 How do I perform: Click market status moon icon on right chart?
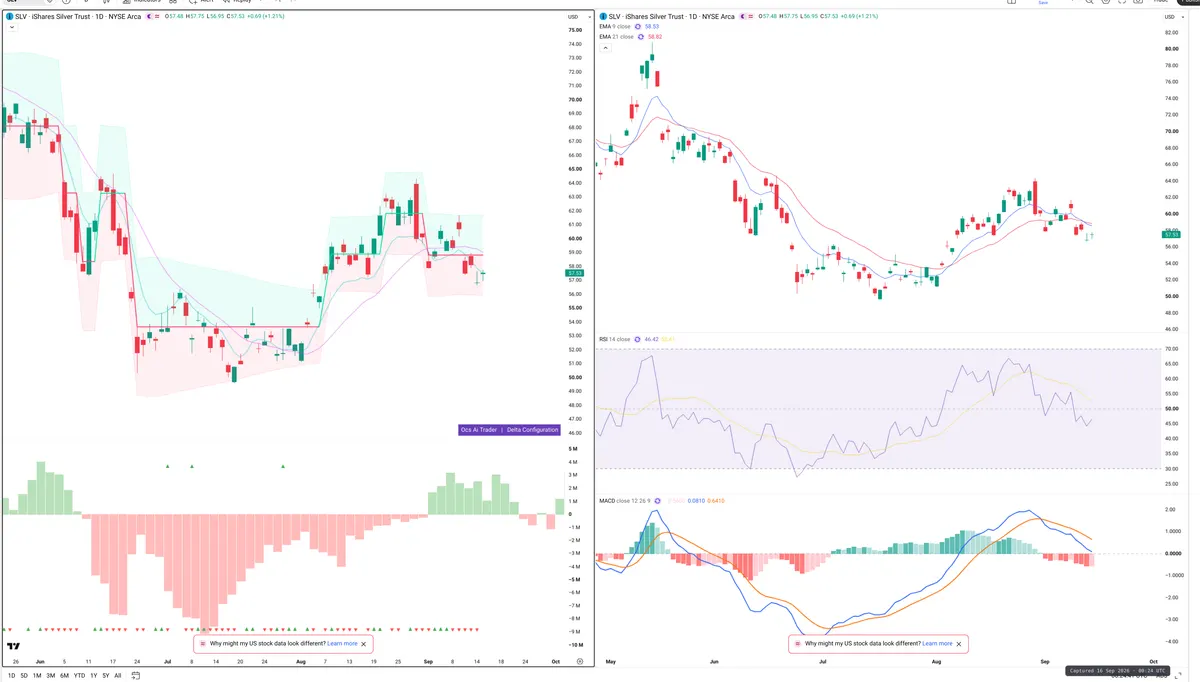(x=744, y=17)
